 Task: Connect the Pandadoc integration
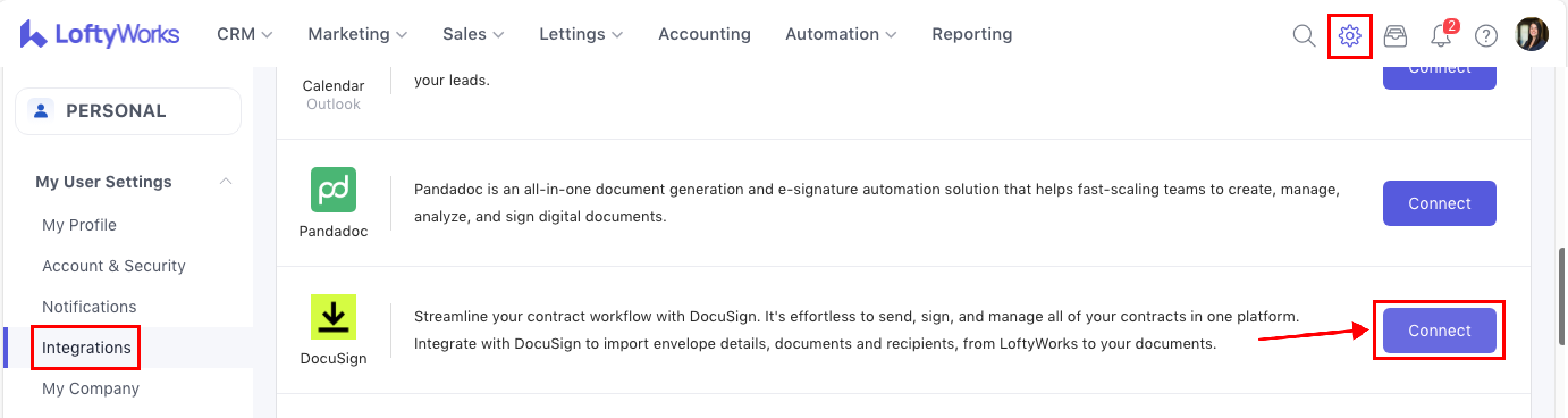(1439, 203)
